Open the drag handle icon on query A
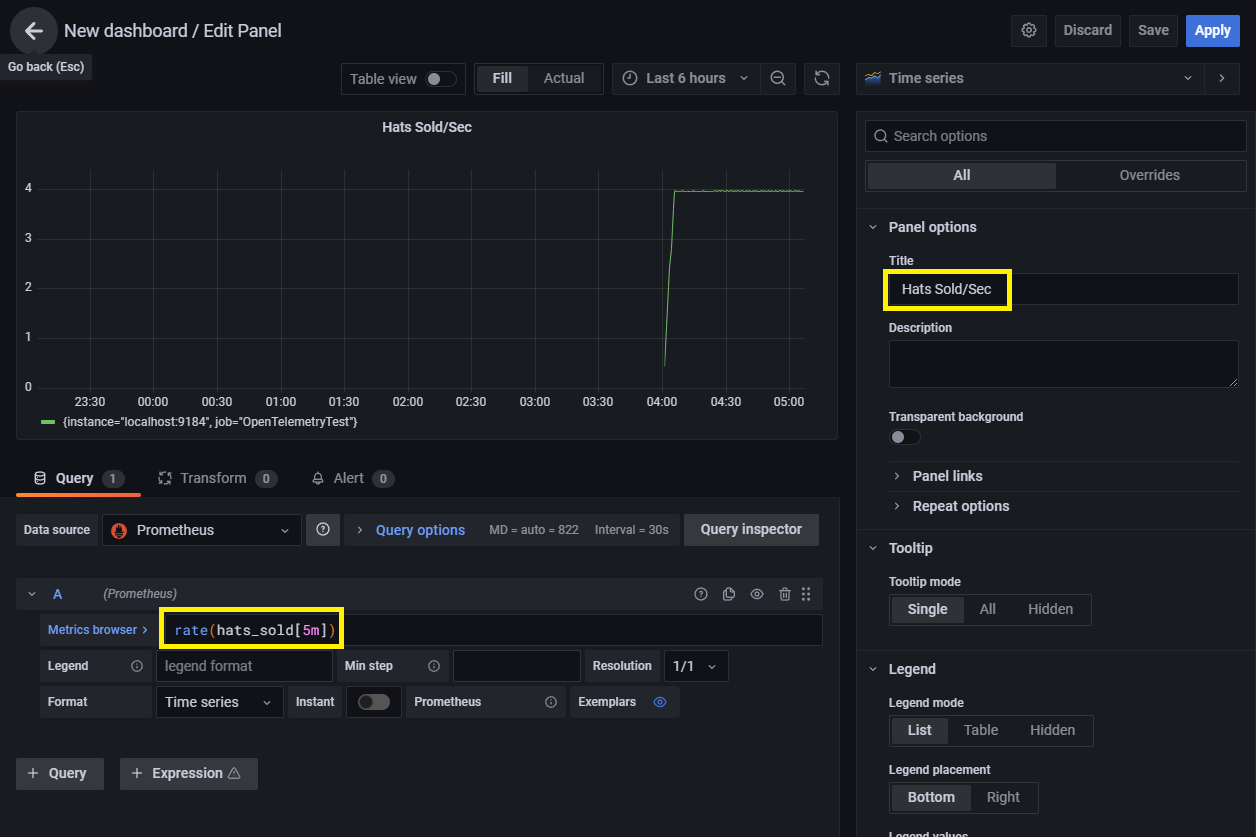The height and width of the screenshot is (837, 1256). pos(806,593)
